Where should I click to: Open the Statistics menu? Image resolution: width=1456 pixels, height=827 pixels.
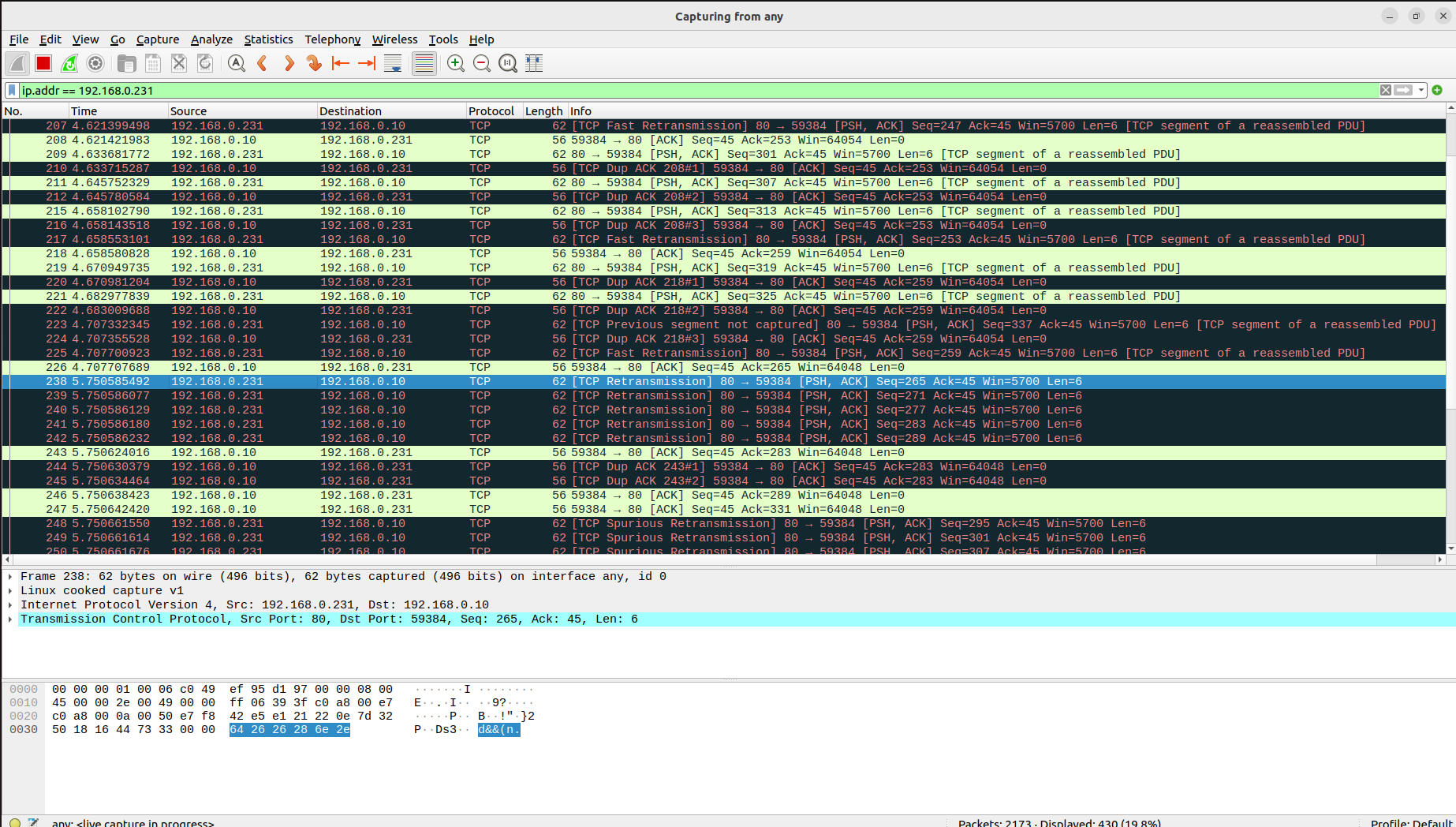click(268, 39)
